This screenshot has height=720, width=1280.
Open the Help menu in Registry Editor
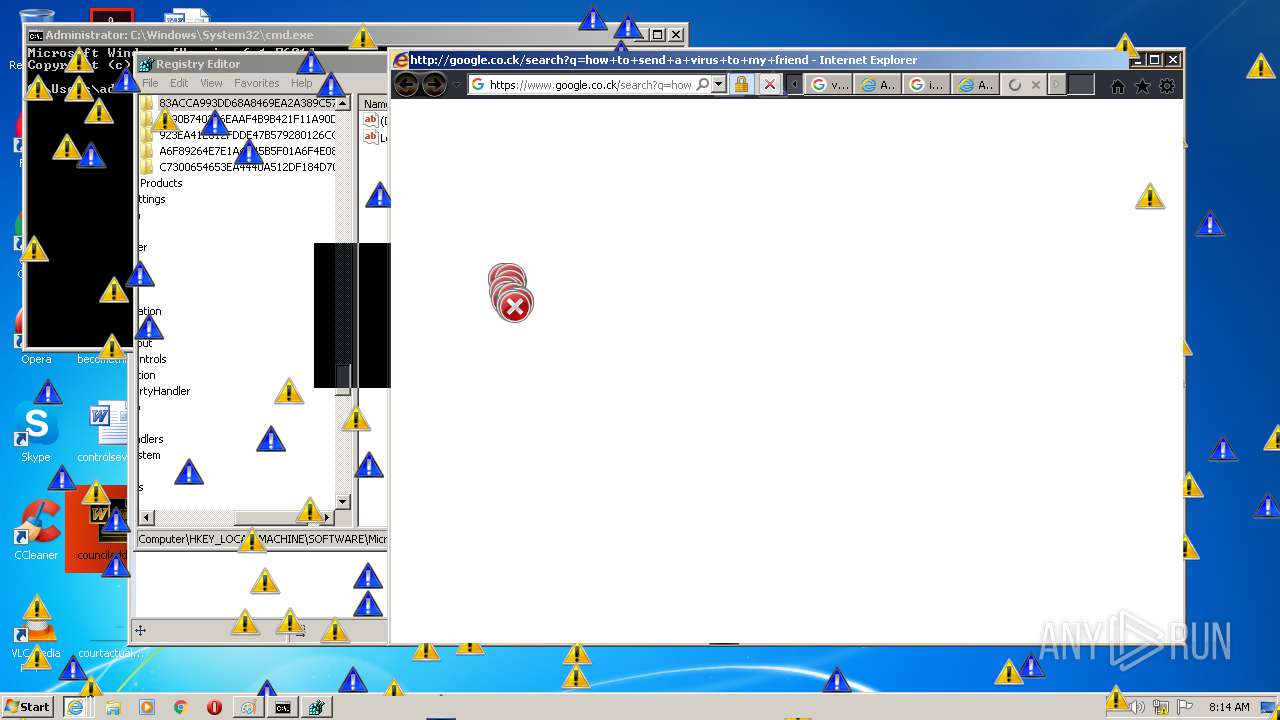[x=301, y=83]
